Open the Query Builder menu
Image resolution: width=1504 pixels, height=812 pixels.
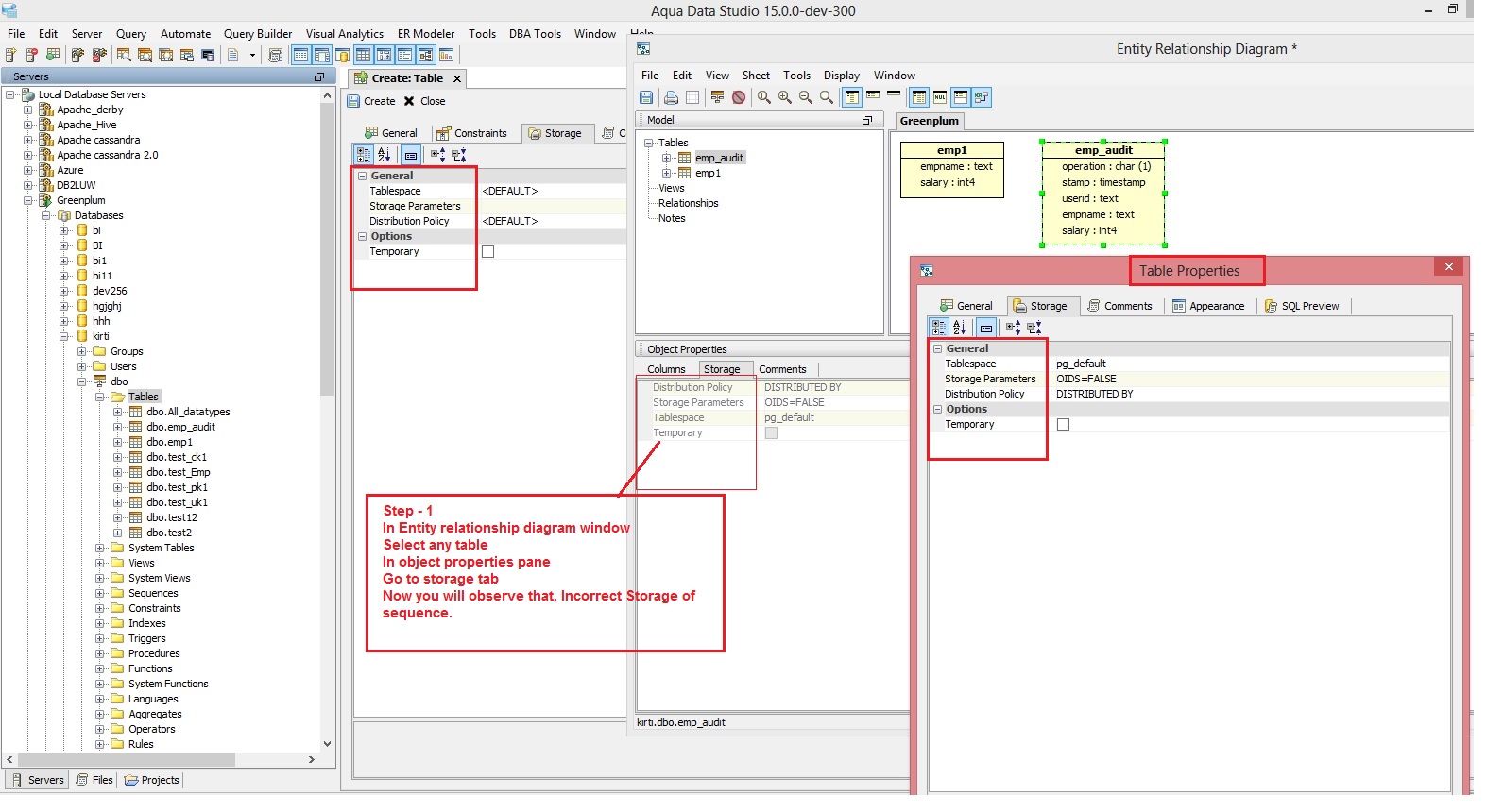point(258,34)
